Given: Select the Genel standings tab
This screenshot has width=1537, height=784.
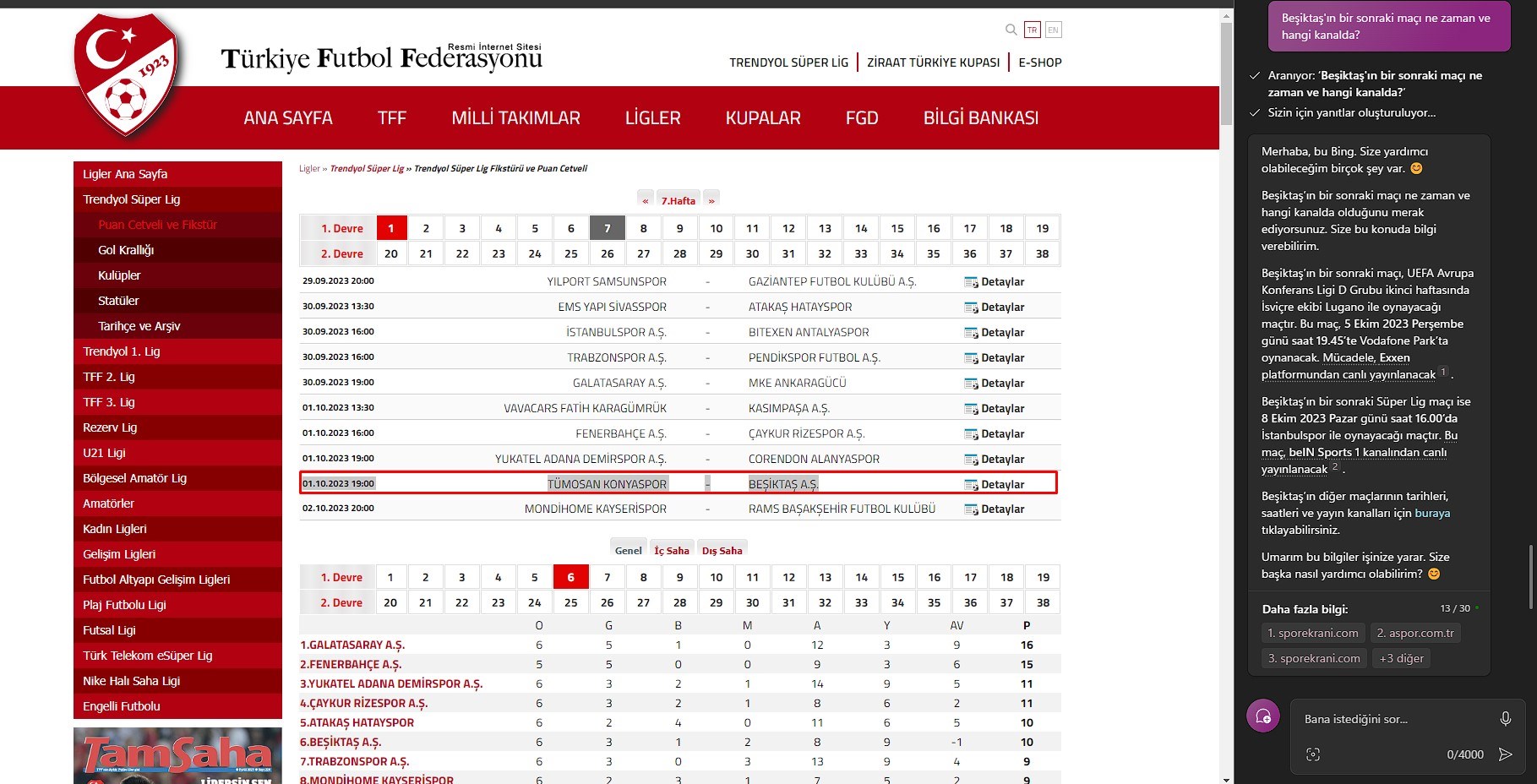Looking at the screenshot, I should tap(628, 550).
